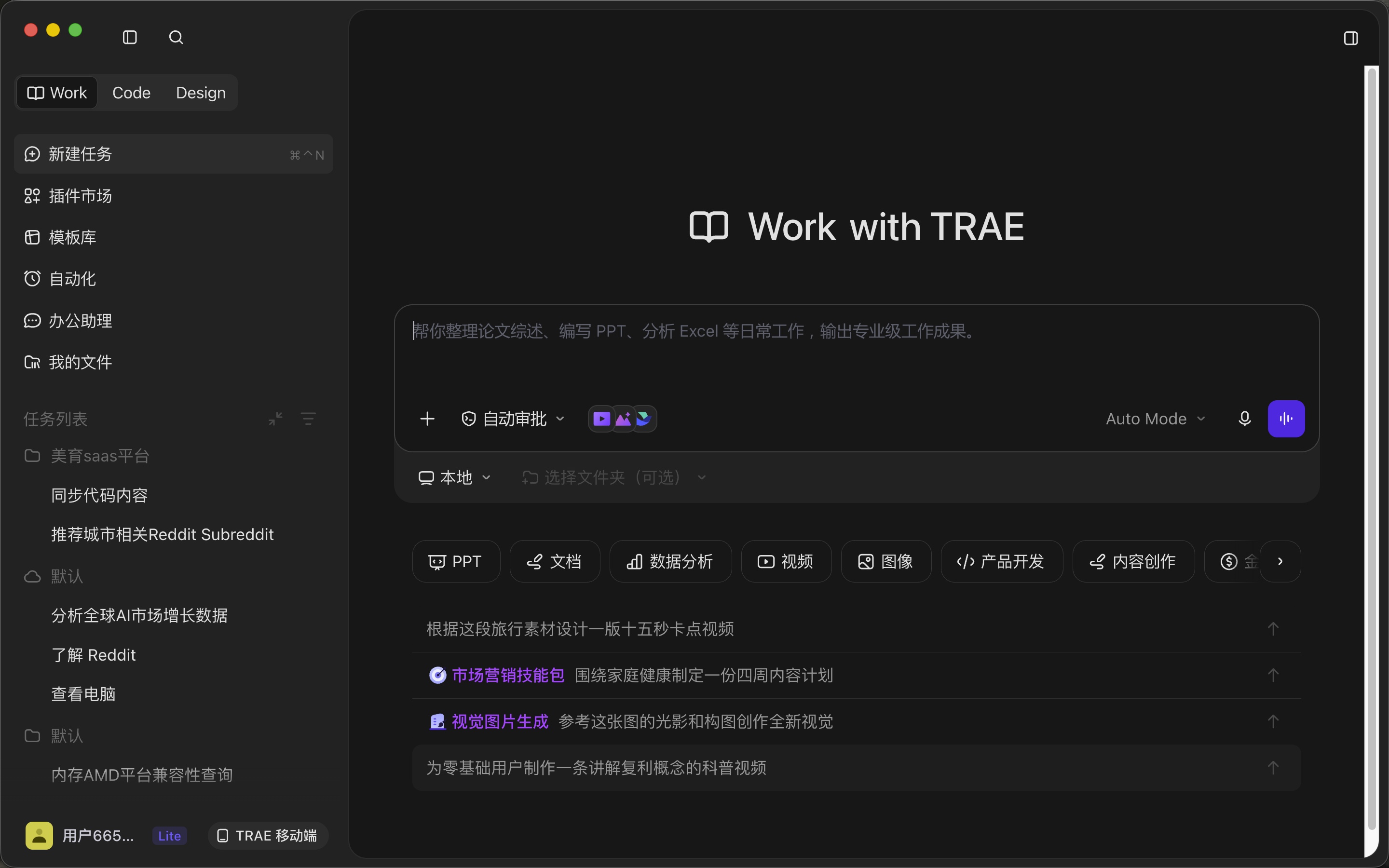Select the 文档 category chip

pos(555,561)
